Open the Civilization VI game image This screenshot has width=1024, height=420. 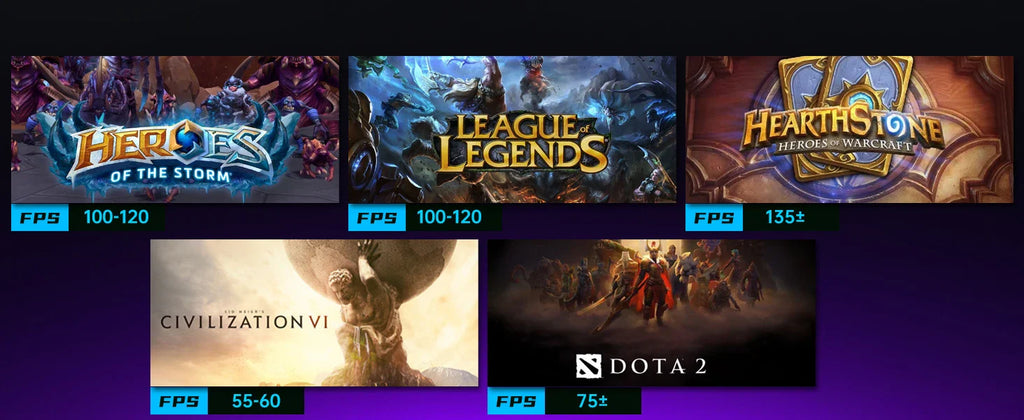point(314,313)
